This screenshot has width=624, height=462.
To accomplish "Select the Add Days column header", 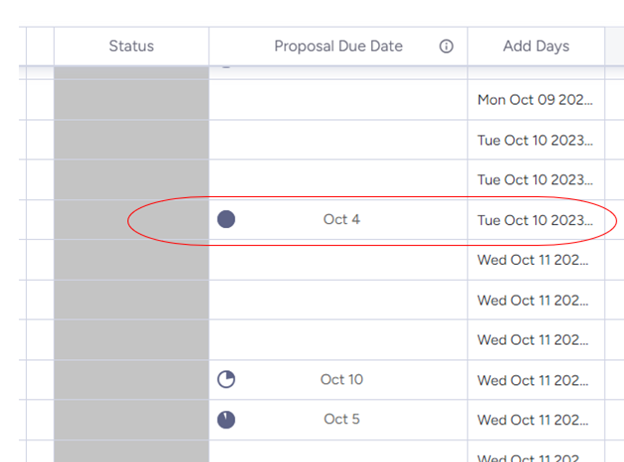I will pyautogui.click(x=536, y=46).
